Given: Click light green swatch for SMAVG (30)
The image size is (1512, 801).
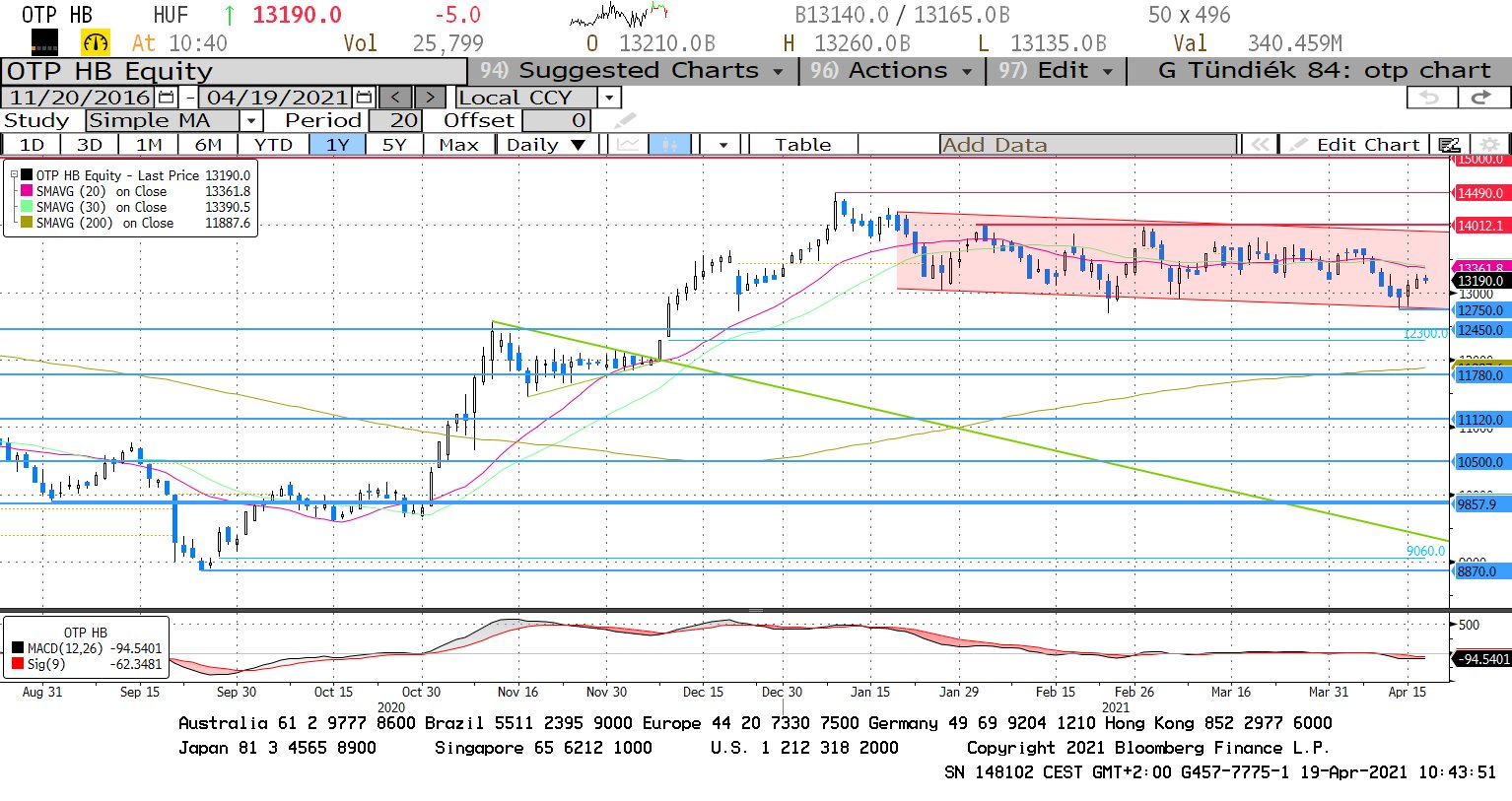Looking at the screenshot, I should click(x=28, y=207).
